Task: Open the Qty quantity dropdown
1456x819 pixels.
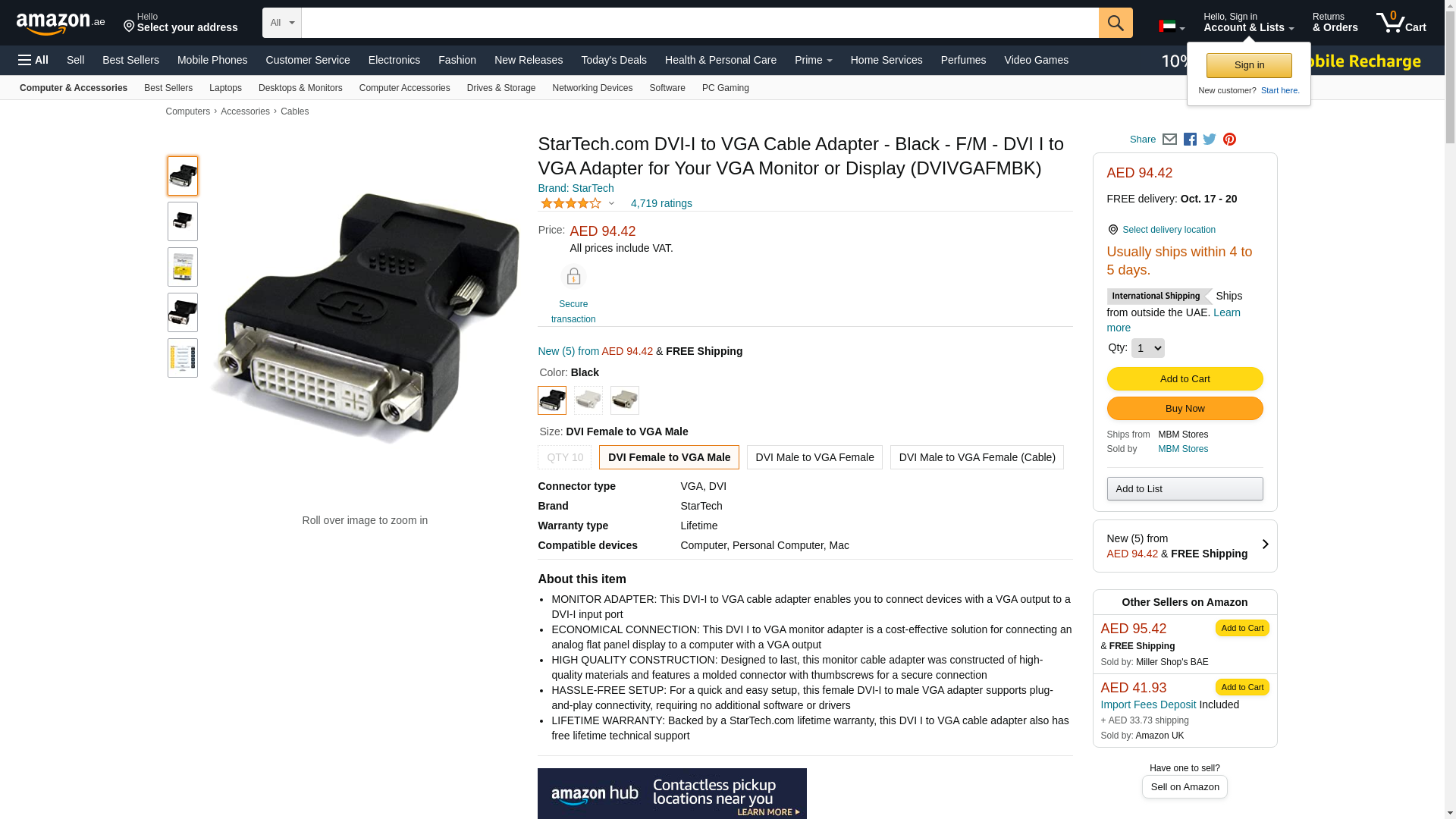Action: pos(1147,348)
